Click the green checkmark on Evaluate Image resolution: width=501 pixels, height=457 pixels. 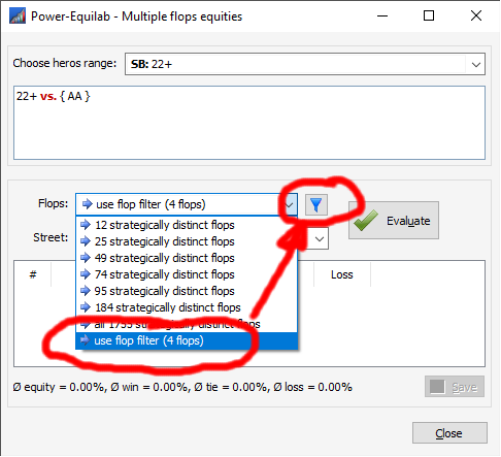(365, 220)
